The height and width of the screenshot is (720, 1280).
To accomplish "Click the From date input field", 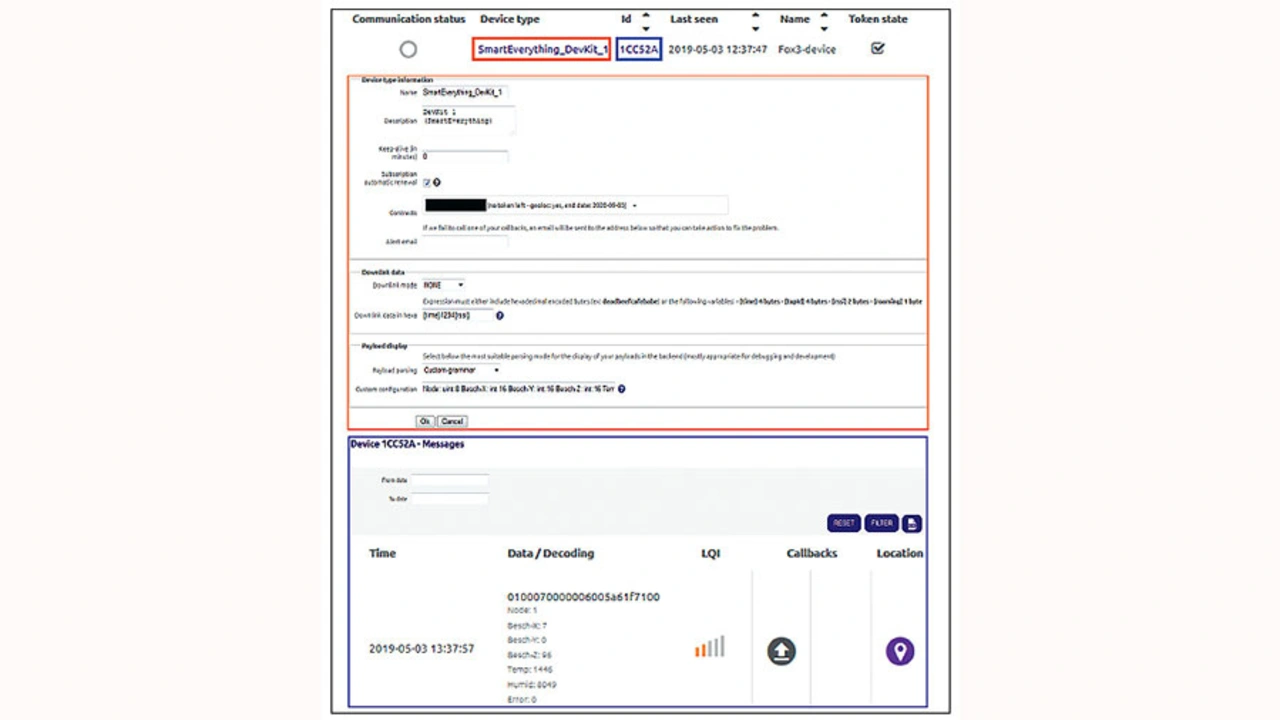I will click(449, 481).
